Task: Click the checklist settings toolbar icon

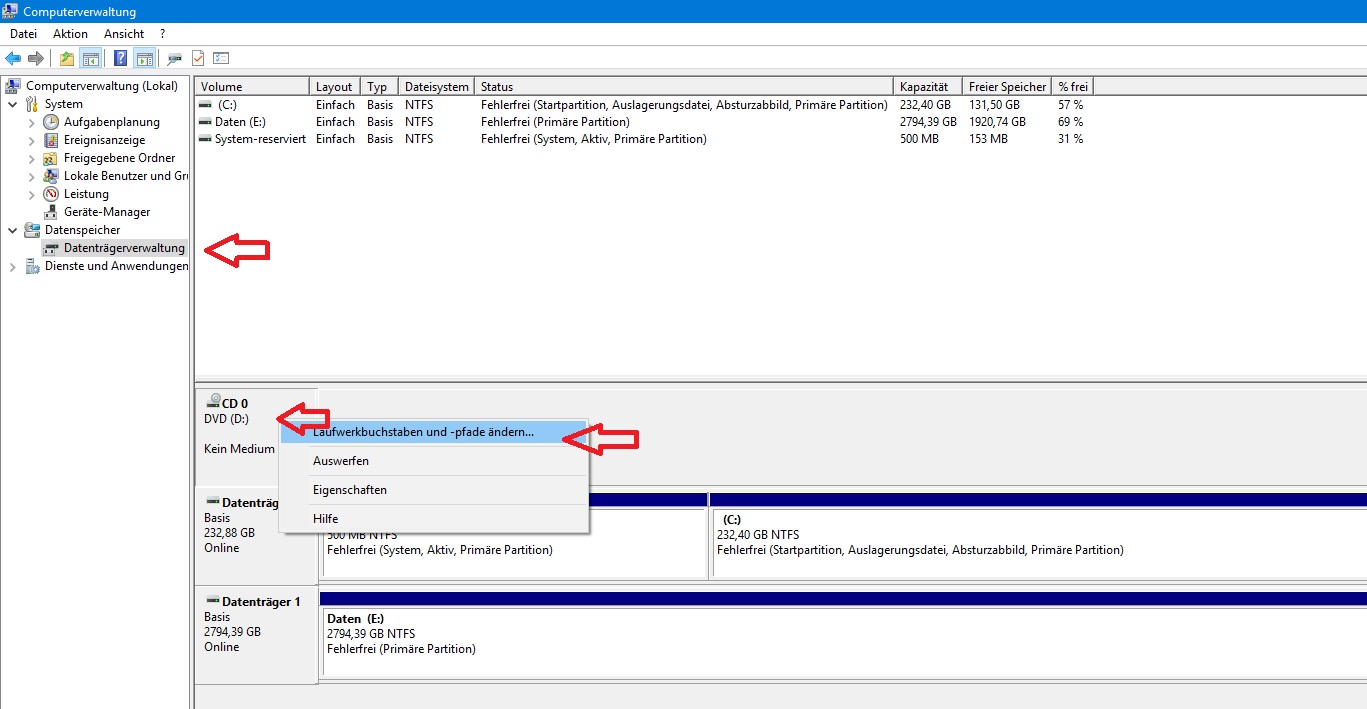Action: (221, 58)
